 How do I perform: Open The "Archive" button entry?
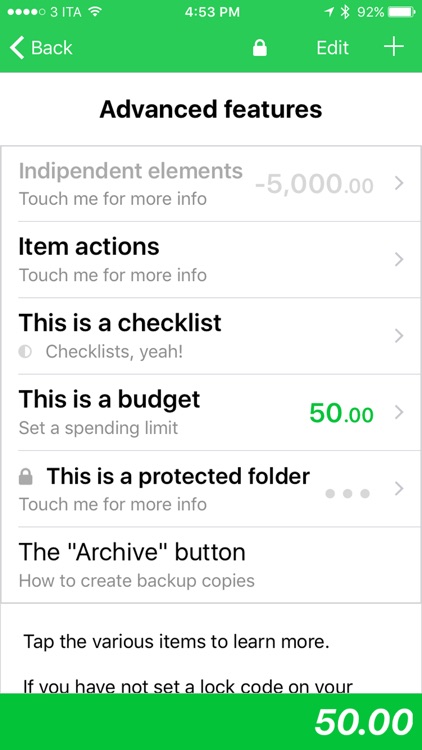(x=211, y=565)
